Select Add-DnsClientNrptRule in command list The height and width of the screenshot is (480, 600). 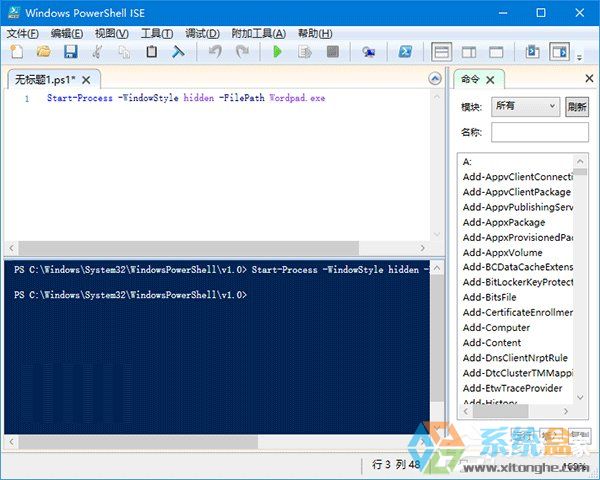pyautogui.click(x=515, y=358)
